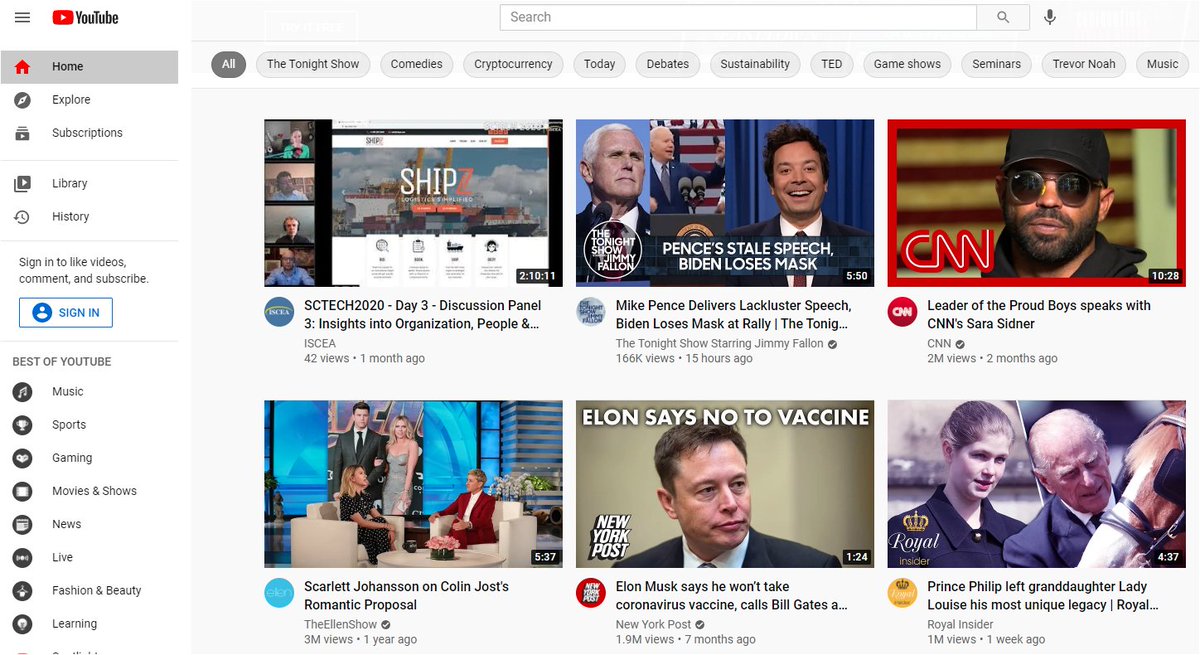This screenshot has height=655, width=1200.
Task: Click the YouTube logo
Action: (x=85, y=17)
